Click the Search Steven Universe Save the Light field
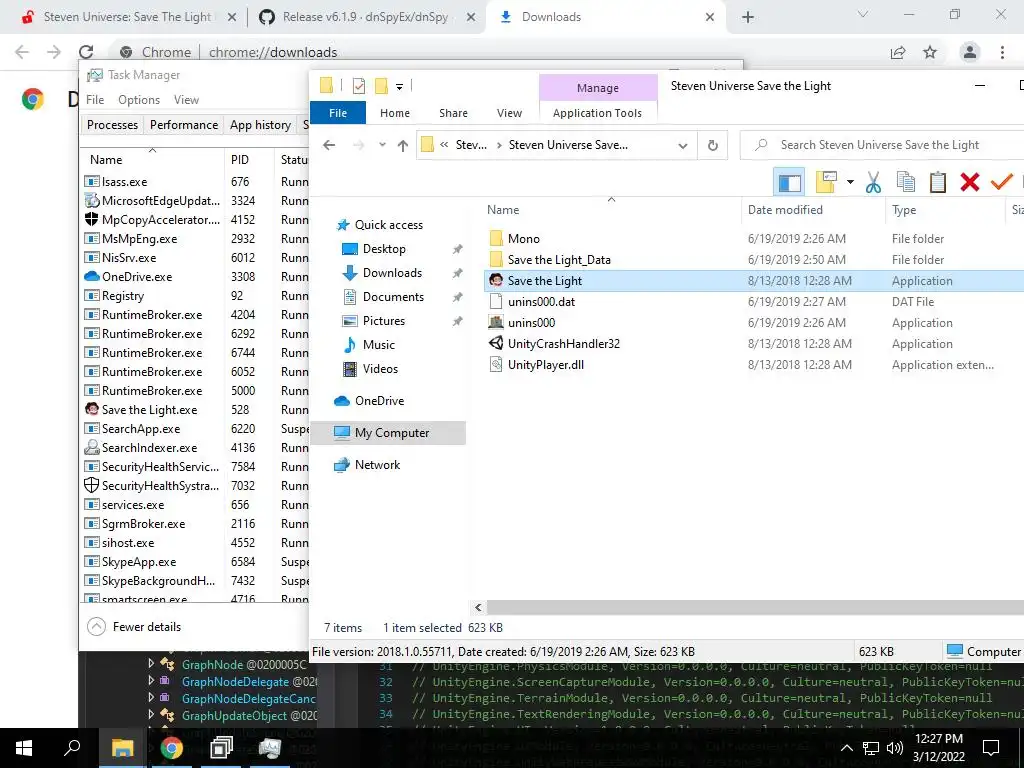Viewport: 1024px width, 768px height. point(882,145)
